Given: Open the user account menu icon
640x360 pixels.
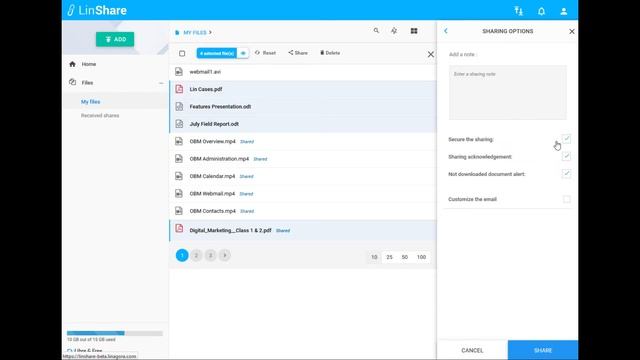Looking at the screenshot, I should tap(564, 11).
